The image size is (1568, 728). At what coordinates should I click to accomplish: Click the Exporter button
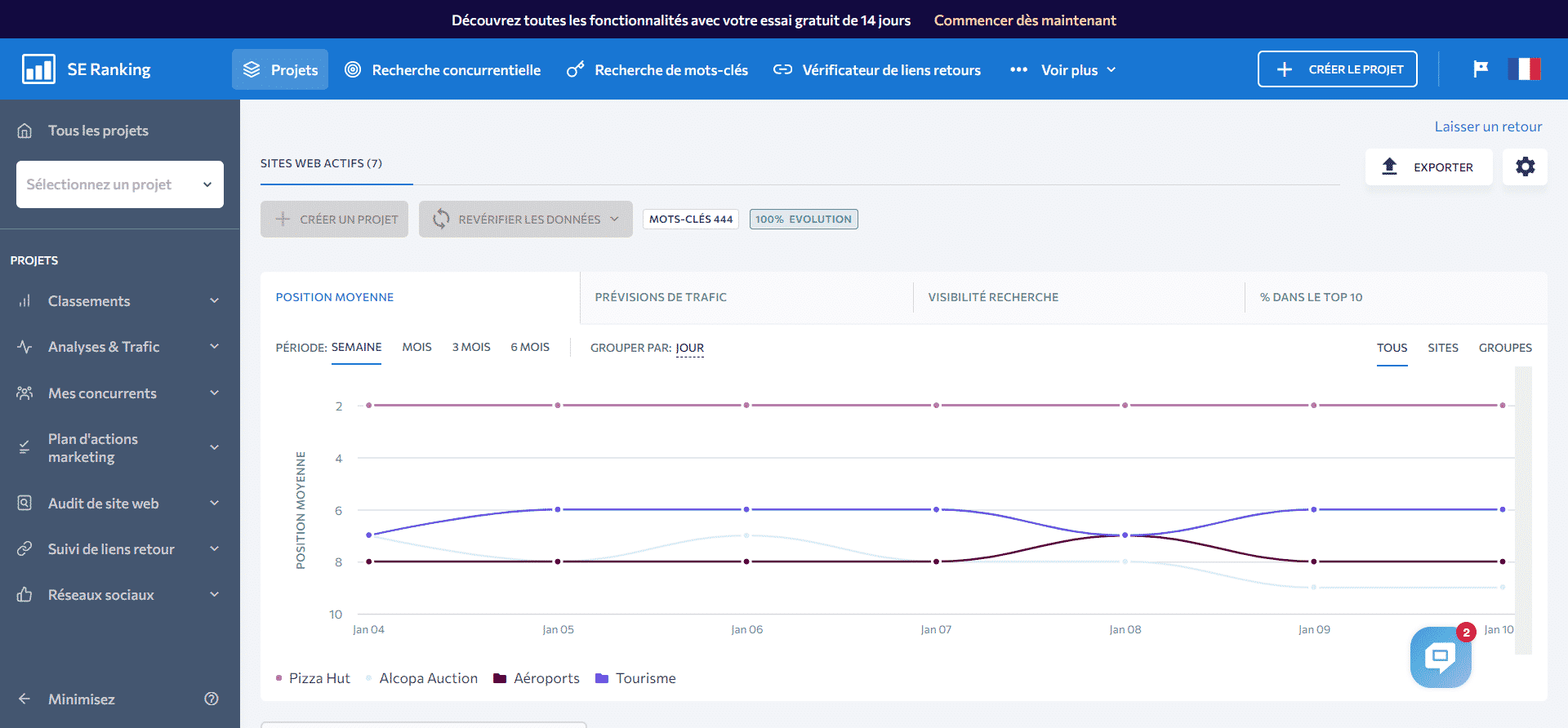tap(1428, 167)
